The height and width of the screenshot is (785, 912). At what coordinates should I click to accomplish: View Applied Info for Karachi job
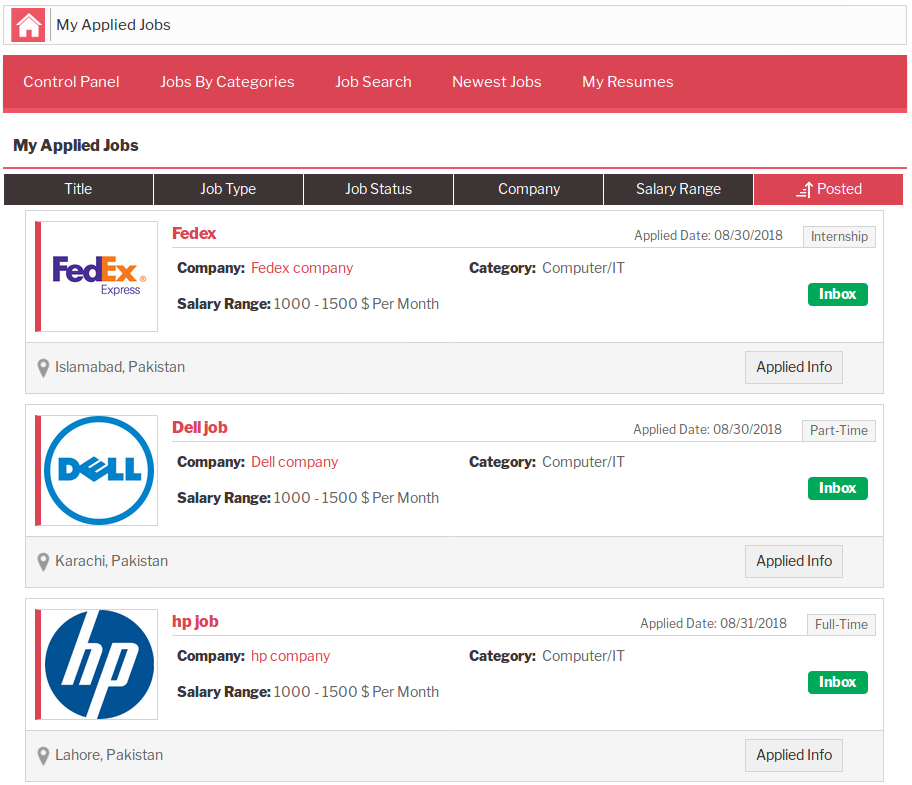tap(793, 562)
